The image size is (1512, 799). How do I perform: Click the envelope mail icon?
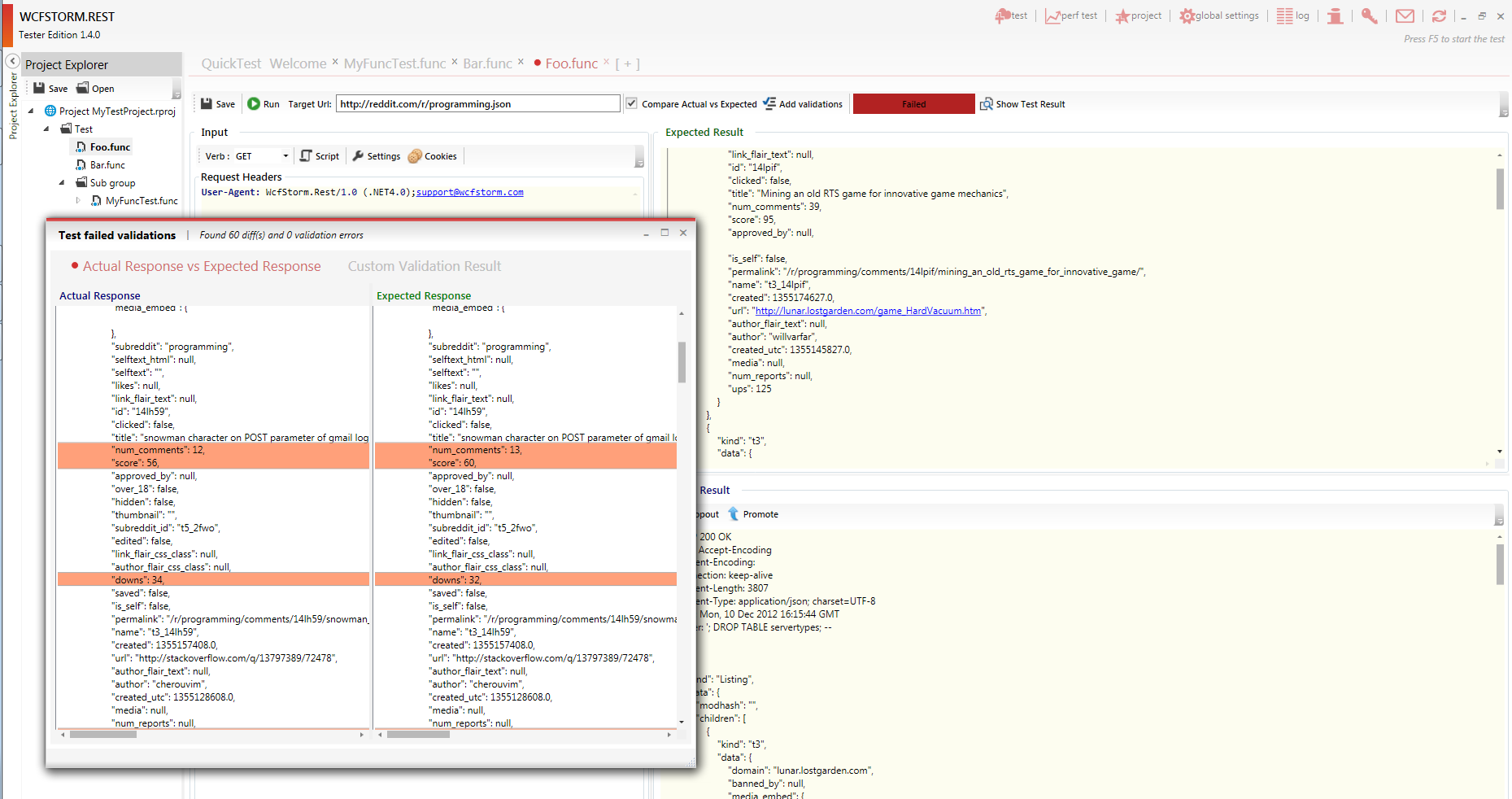tap(1405, 15)
